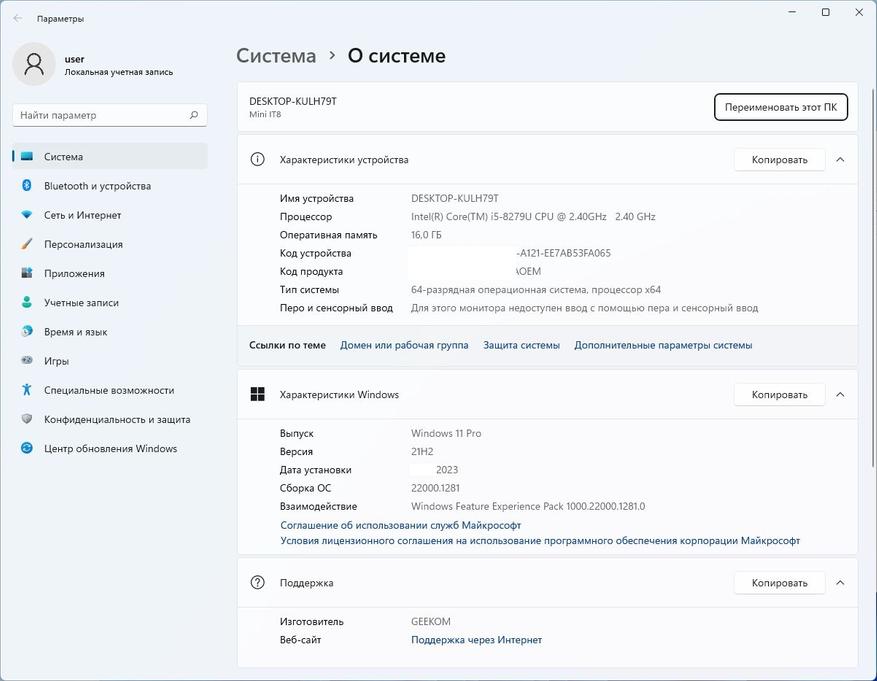Click the Игры gamepad icon
The width and height of the screenshot is (877, 681).
click(27, 361)
